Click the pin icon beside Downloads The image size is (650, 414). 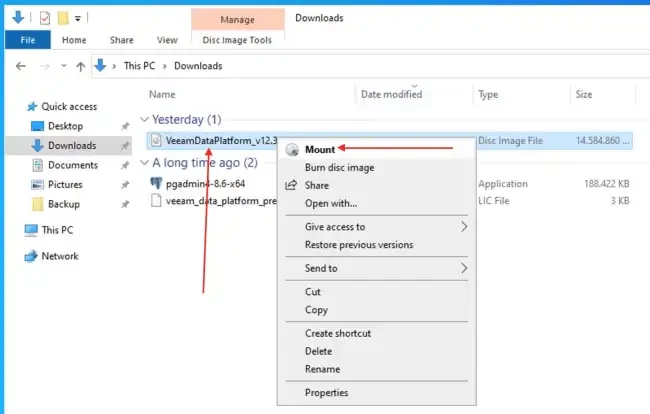tap(125, 145)
